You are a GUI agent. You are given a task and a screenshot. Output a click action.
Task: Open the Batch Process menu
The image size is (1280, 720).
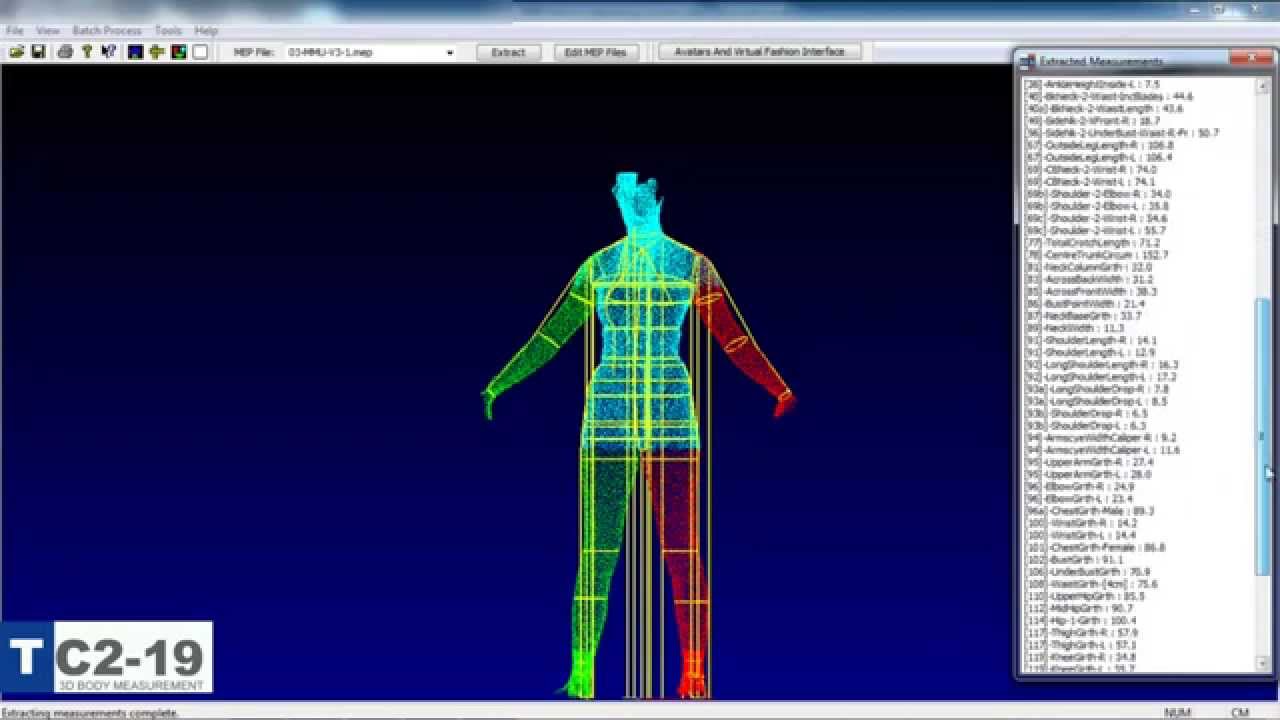(107, 31)
